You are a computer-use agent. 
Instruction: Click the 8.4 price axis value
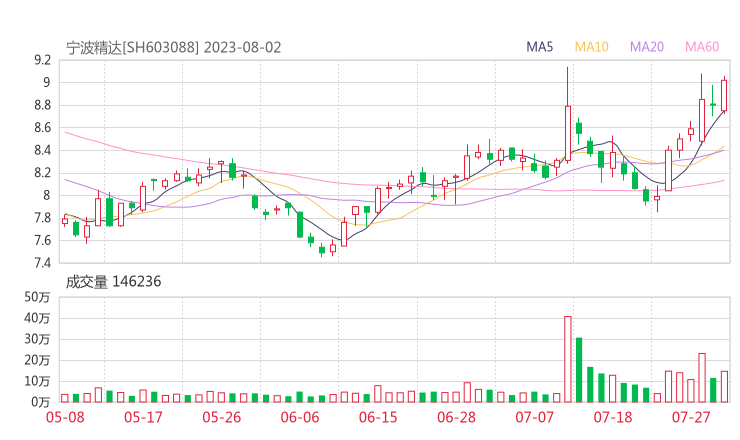pos(42,151)
